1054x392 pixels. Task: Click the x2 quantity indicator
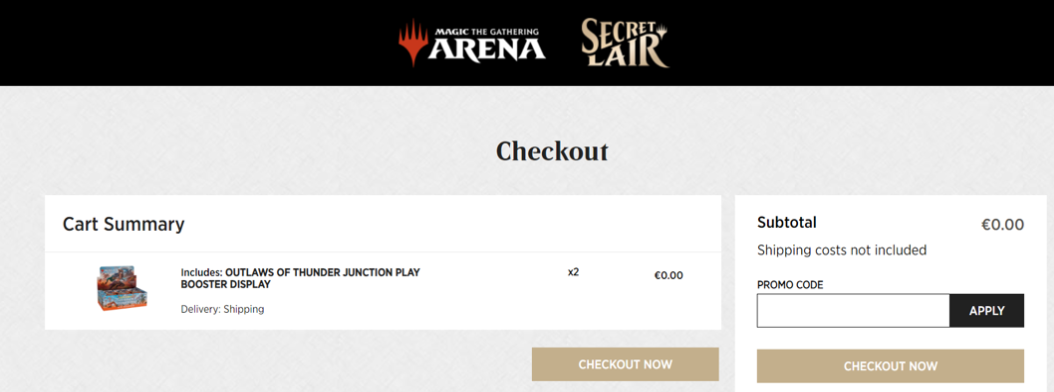coord(573,272)
